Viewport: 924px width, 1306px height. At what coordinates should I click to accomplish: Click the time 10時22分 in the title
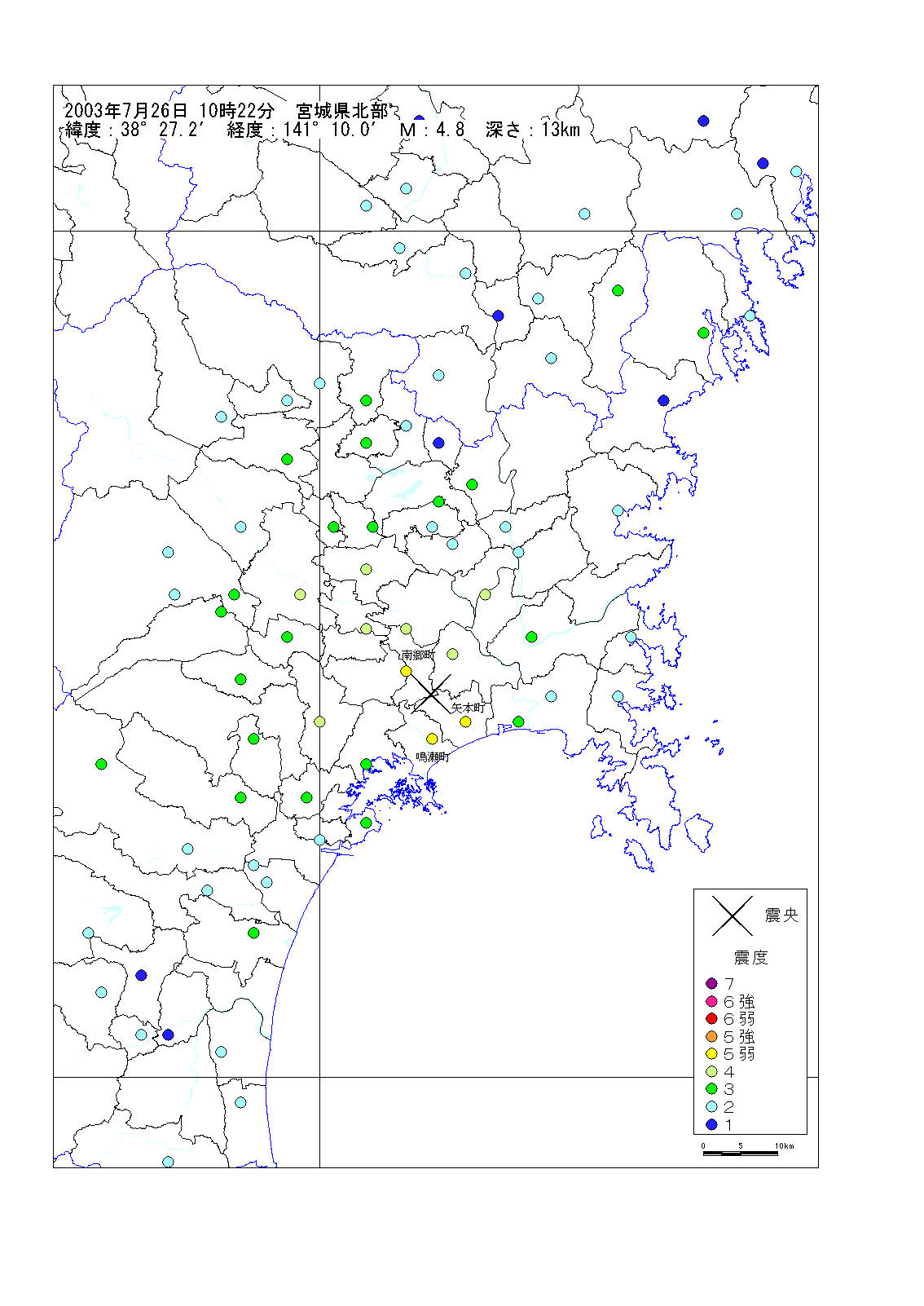[x=237, y=112]
